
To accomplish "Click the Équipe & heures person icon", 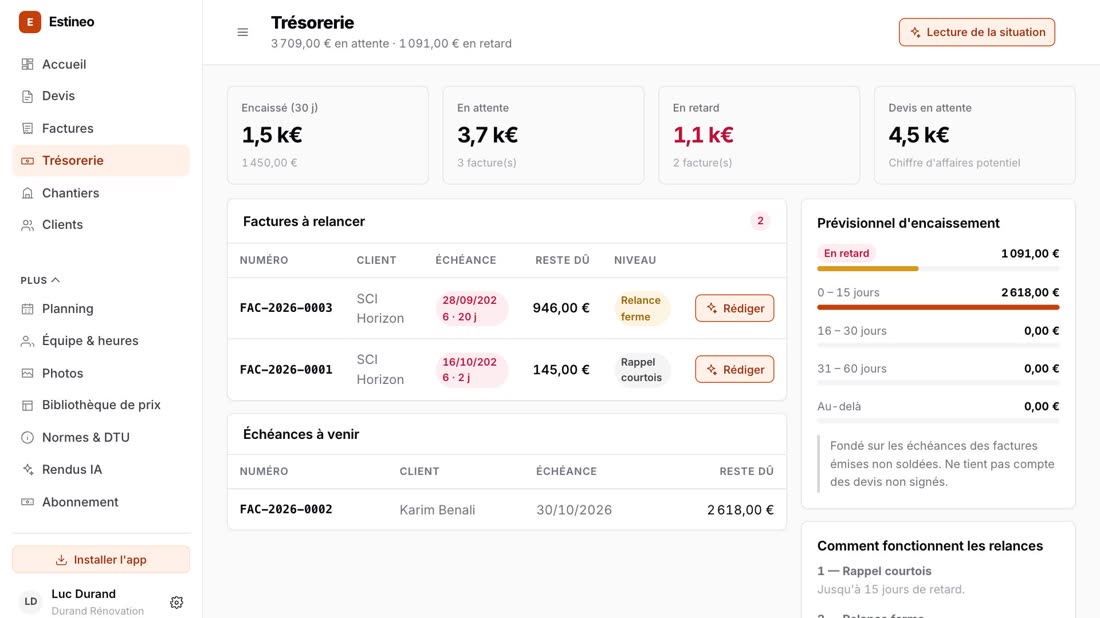I will pos(27,341).
